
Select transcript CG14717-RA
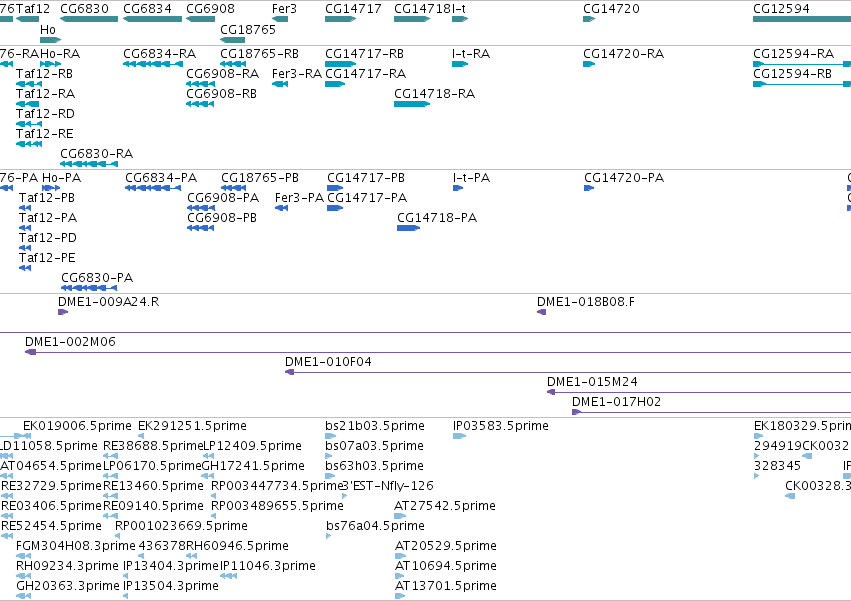(365, 74)
